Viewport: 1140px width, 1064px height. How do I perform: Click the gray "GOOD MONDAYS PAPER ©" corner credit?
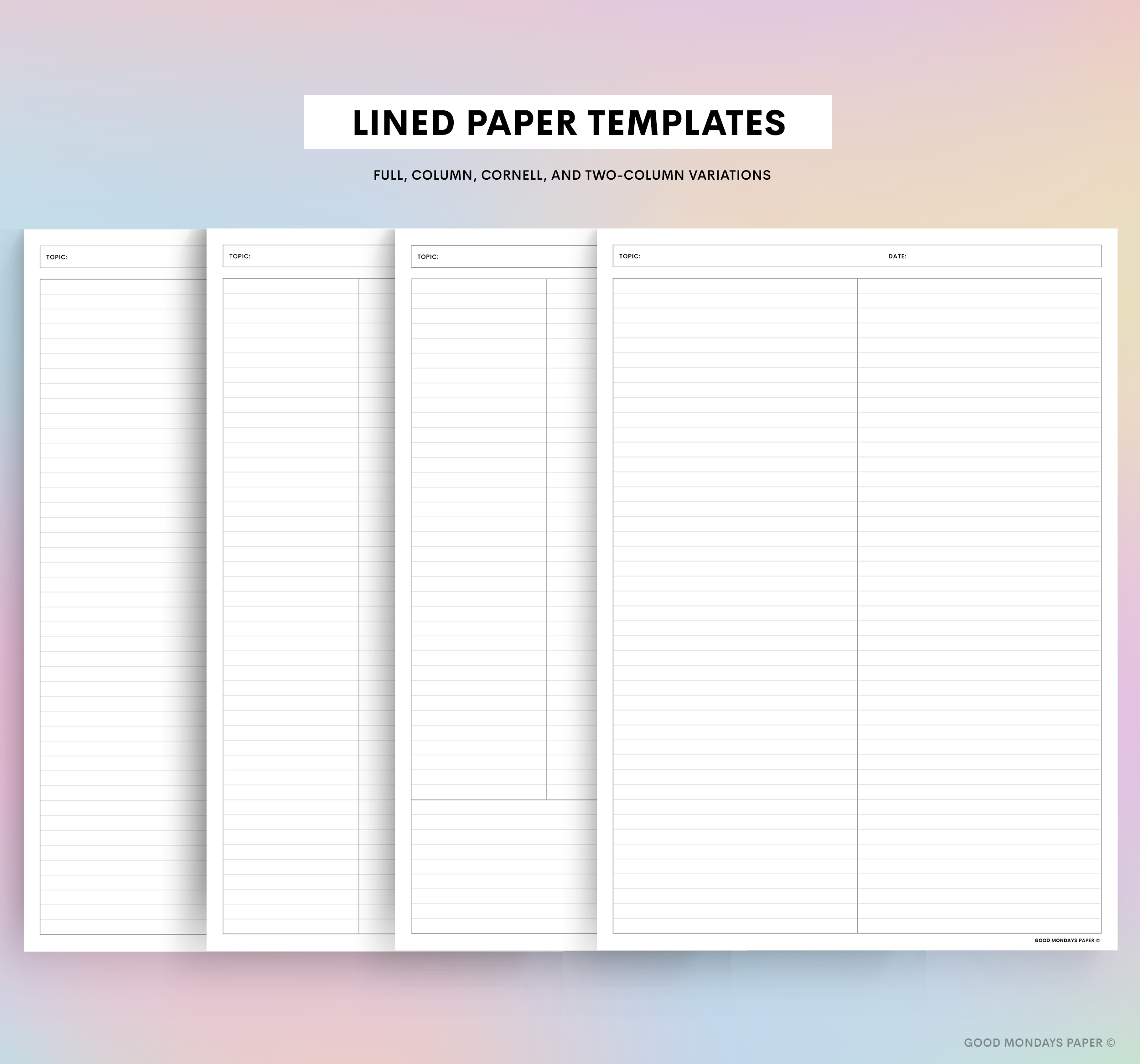pos(1040,1043)
